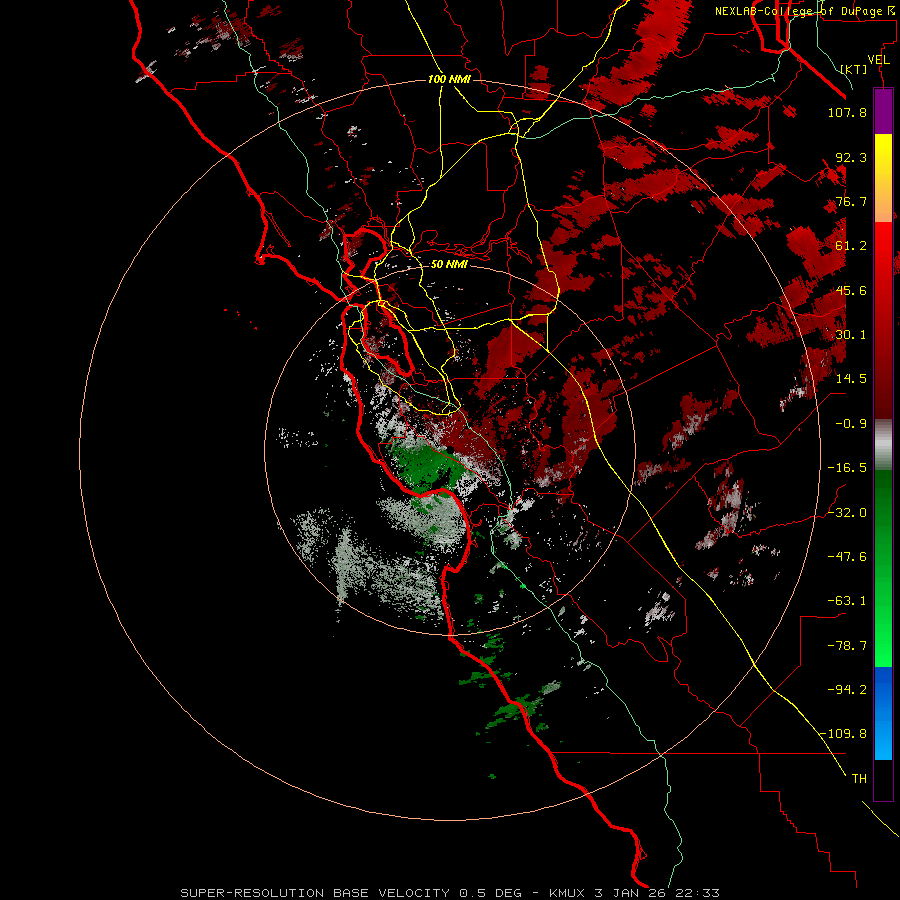Click the 30.1 scale value
This screenshot has width=900, height=900.
851,335
